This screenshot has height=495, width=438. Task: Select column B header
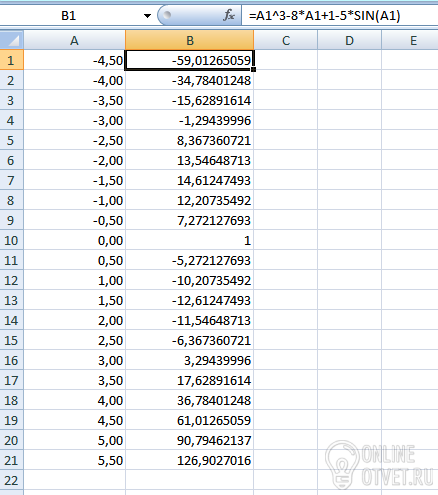(190, 40)
